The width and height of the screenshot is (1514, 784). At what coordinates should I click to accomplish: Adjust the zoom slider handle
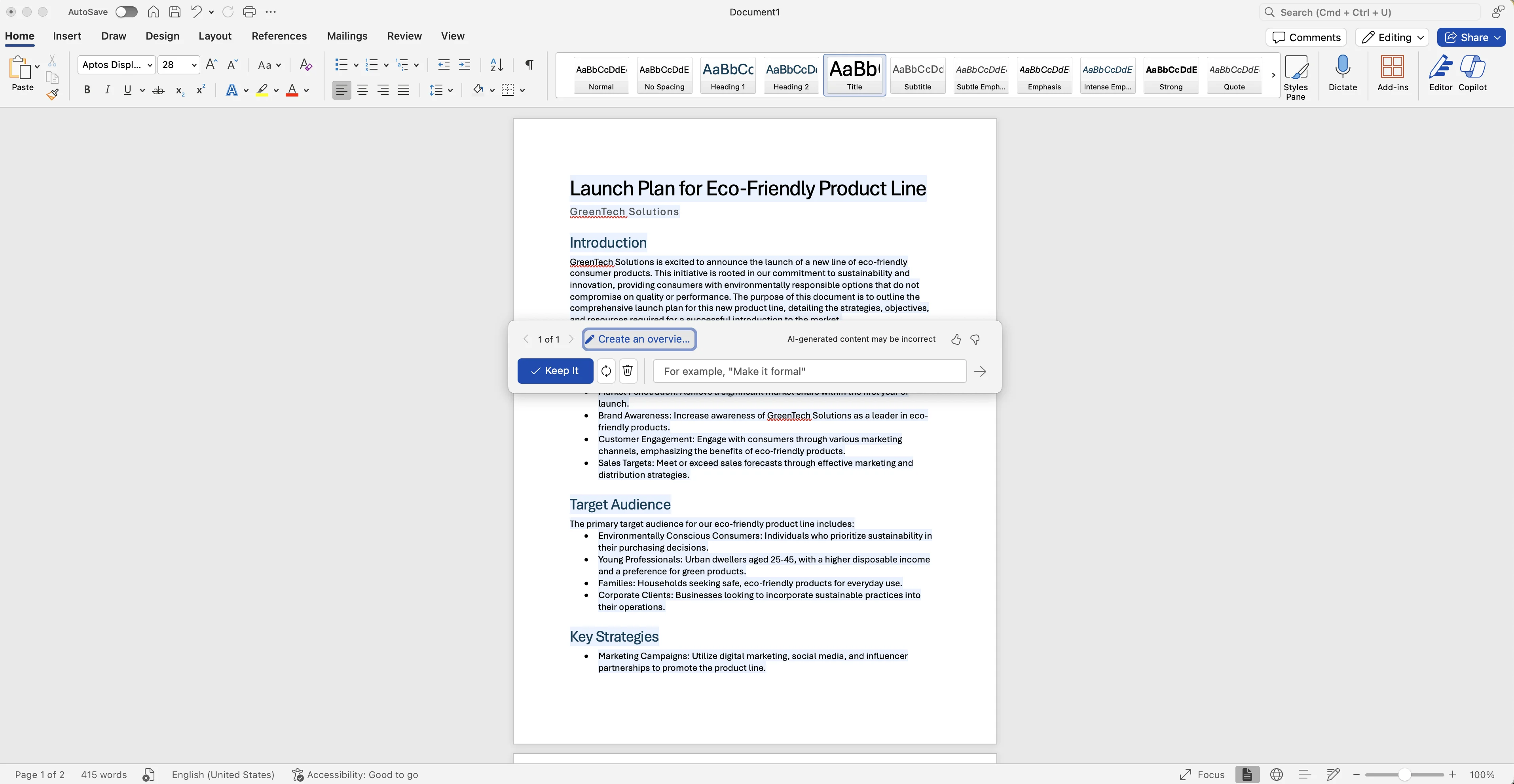click(x=1404, y=775)
